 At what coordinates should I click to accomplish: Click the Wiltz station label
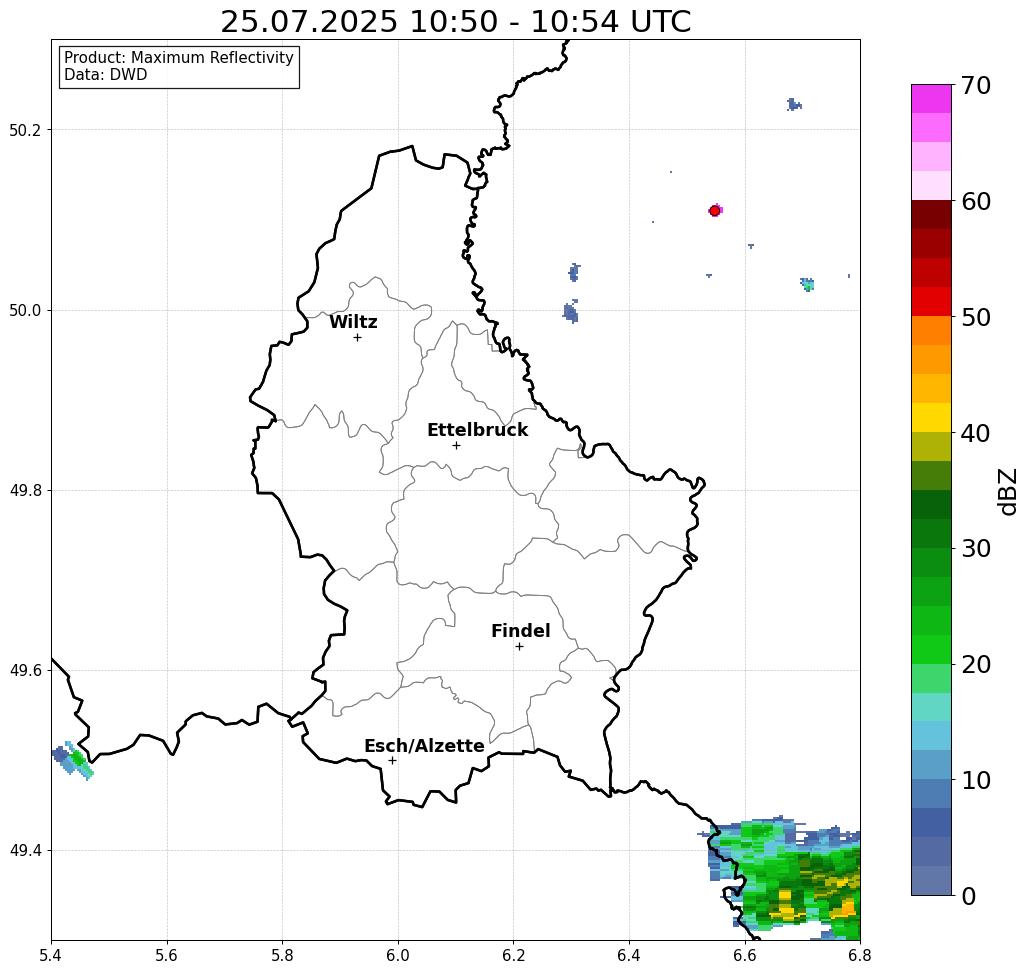point(353,322)
